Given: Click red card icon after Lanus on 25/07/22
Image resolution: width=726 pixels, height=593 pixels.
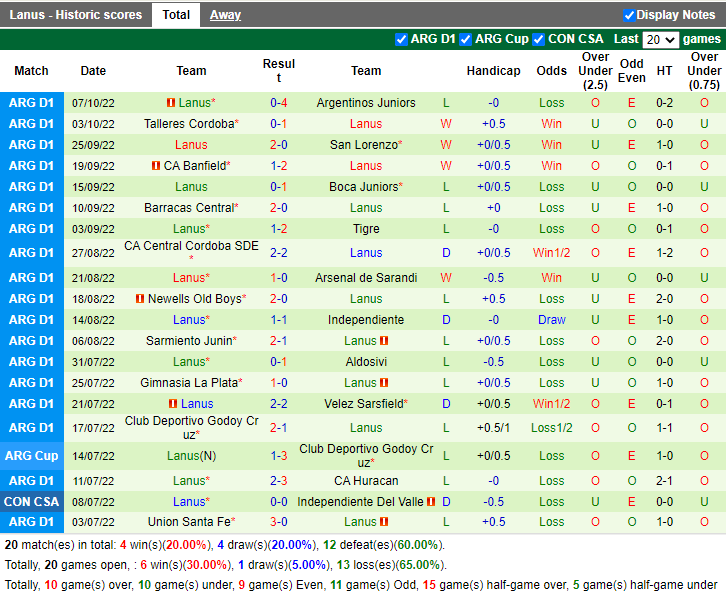Looking at the screenshot, I should point(384,383).
